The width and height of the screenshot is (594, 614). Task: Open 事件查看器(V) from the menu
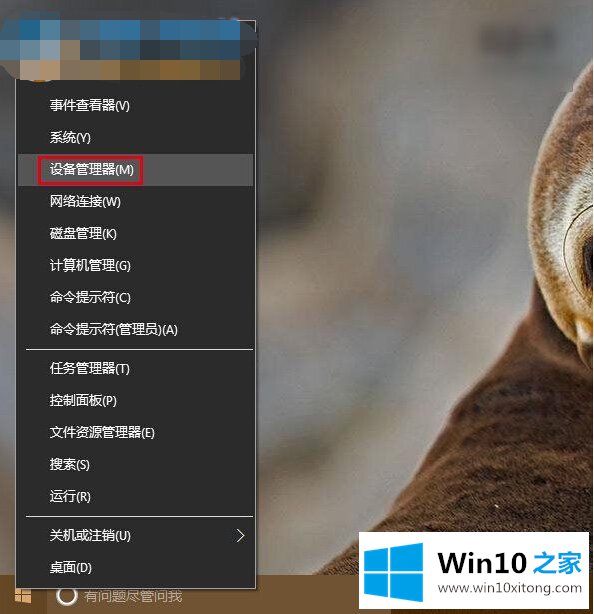pyautogui.click(x=135, y=105)
